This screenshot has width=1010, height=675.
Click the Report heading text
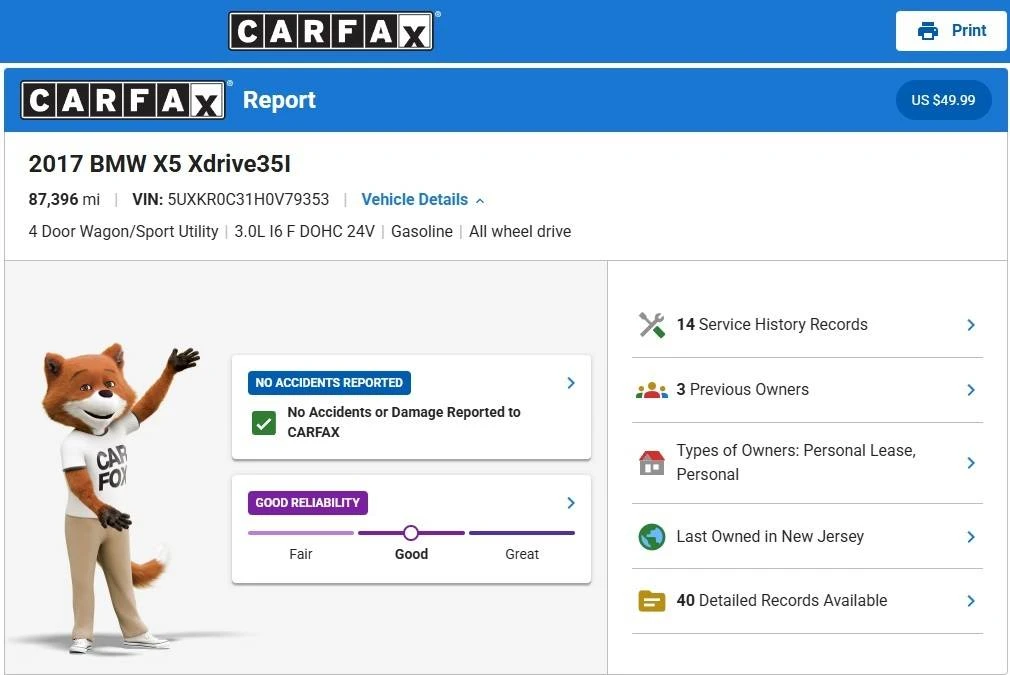tap(279, 100)
